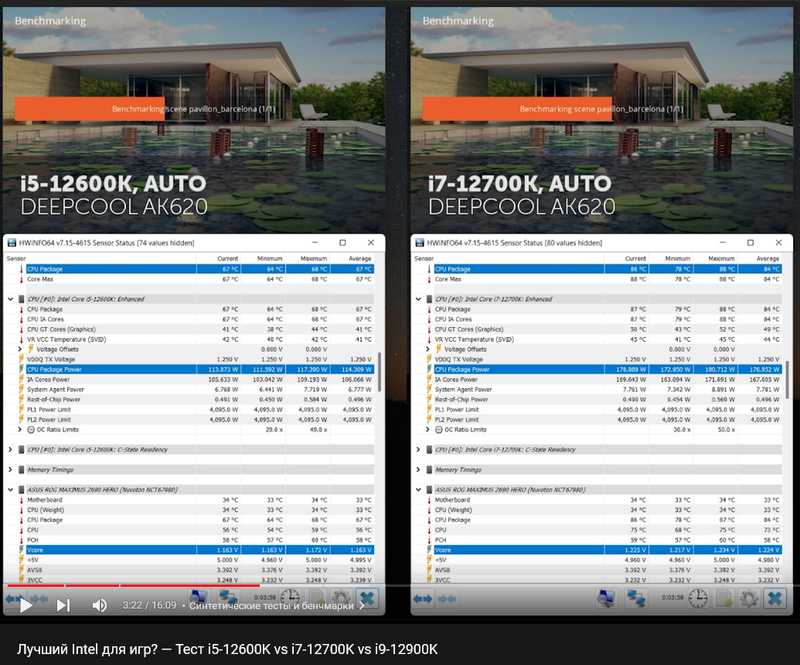The height and width of the screenshot is (665, 800).
Task: Start logging with the sheet-plus icon in i7-12700K window
Action: tap(724, 598)
